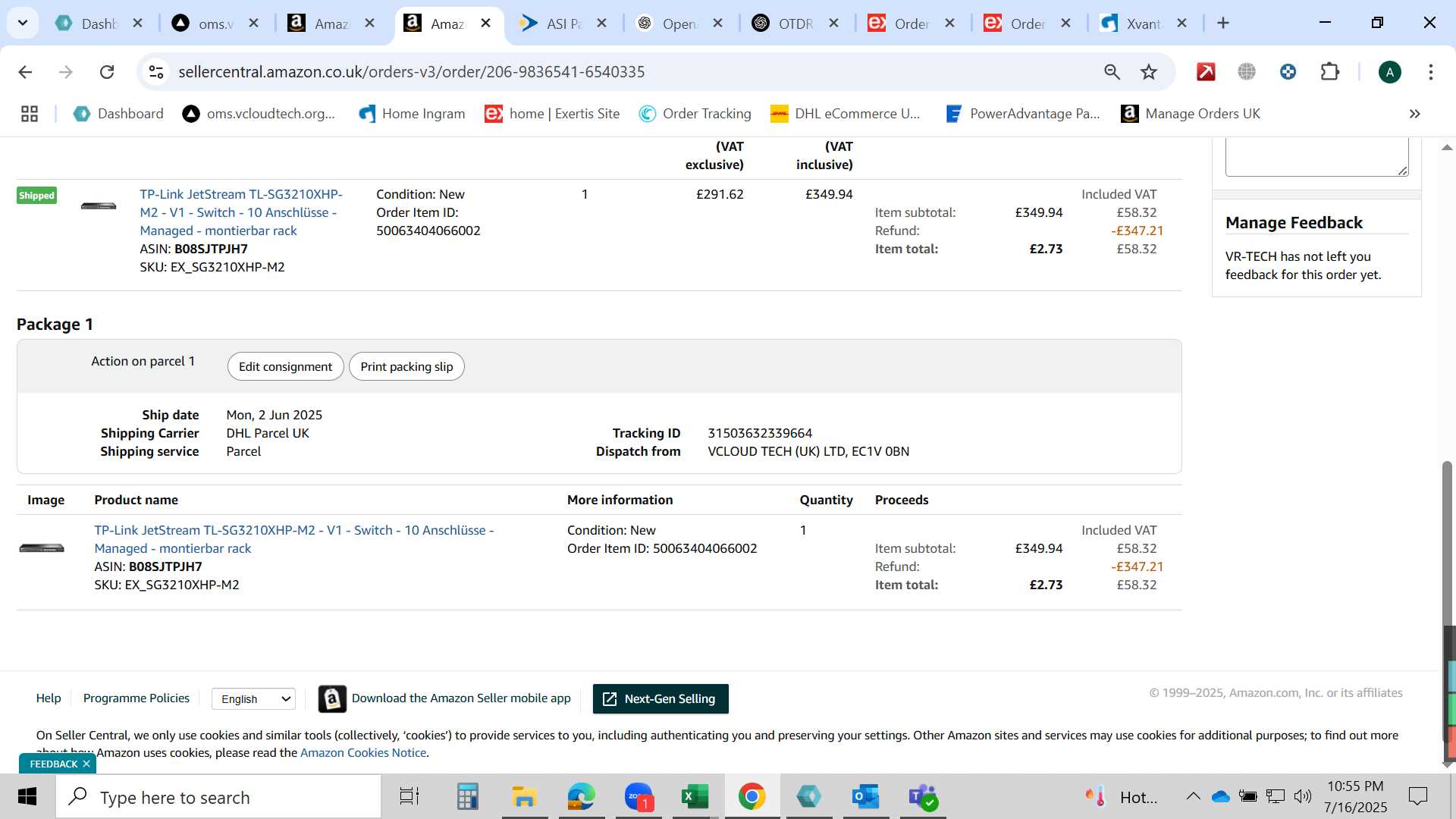Open Programme Policies footer link
1456x819 pixels.
(x=136, y=698)
